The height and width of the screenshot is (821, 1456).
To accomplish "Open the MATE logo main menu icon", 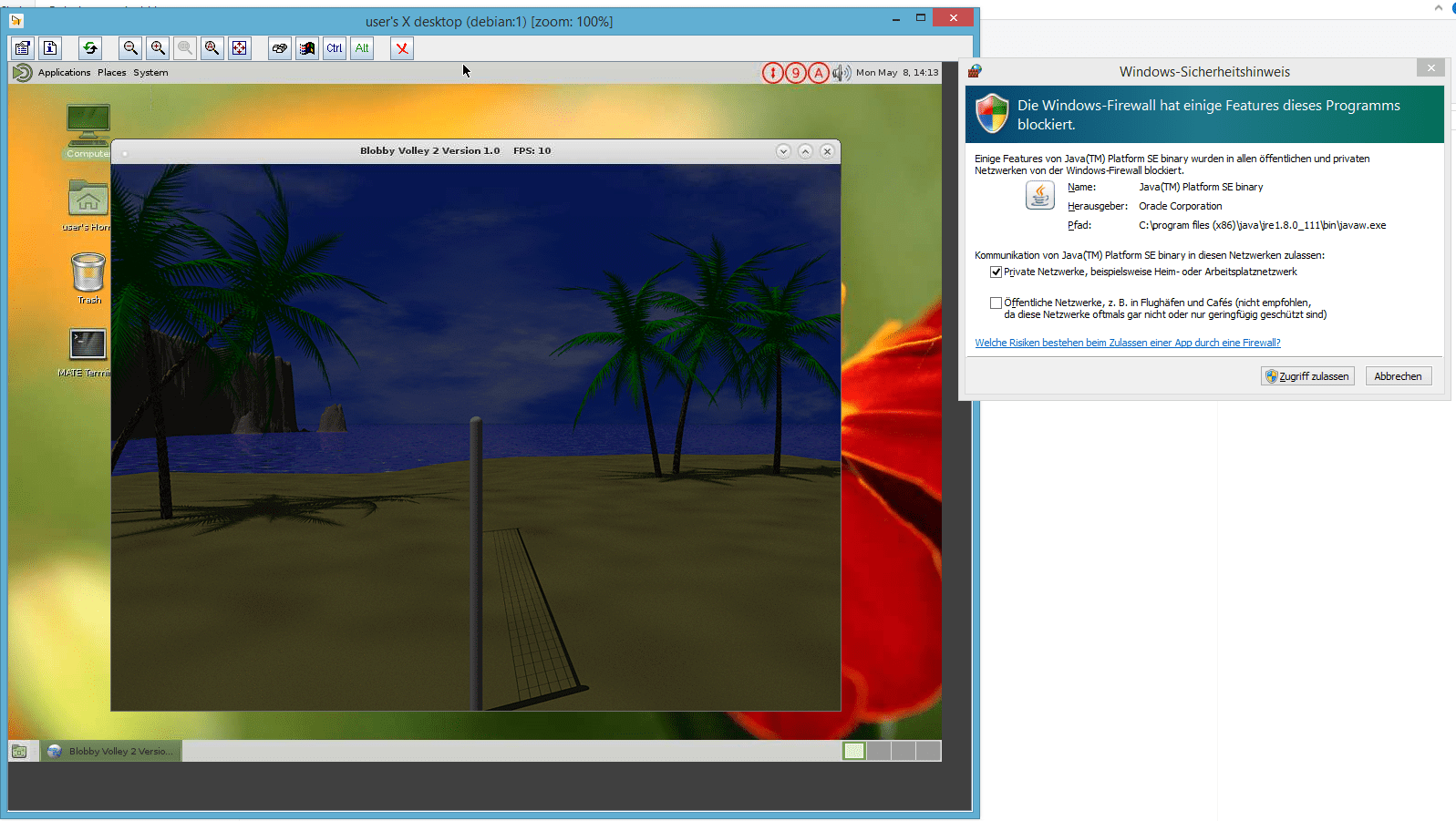I will [x=23, y=73].
